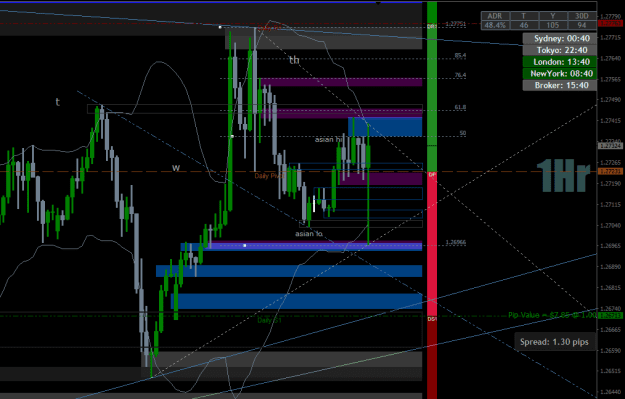Click the 50 Fibonacci level label
The image size is (625, 399).
point(462,133)
